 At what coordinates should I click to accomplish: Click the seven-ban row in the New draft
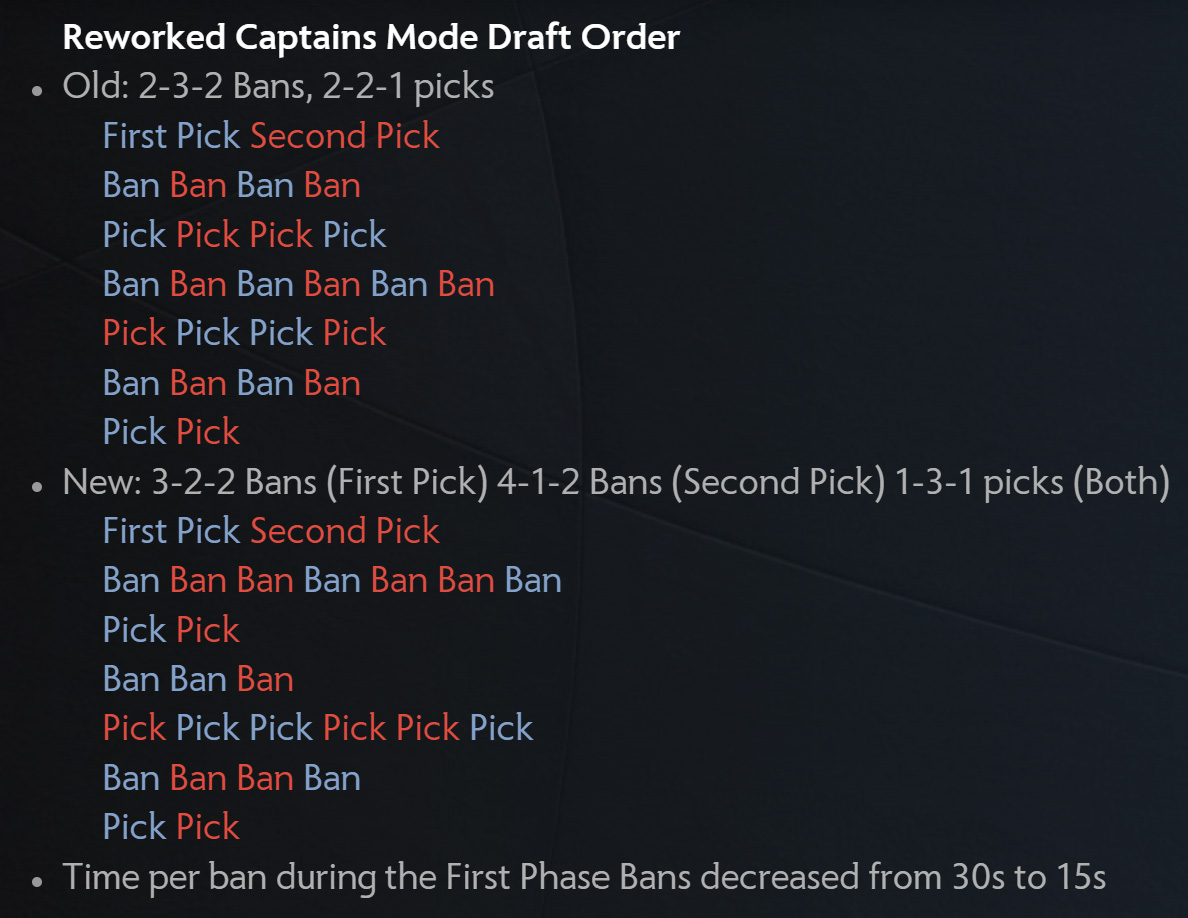332,581
